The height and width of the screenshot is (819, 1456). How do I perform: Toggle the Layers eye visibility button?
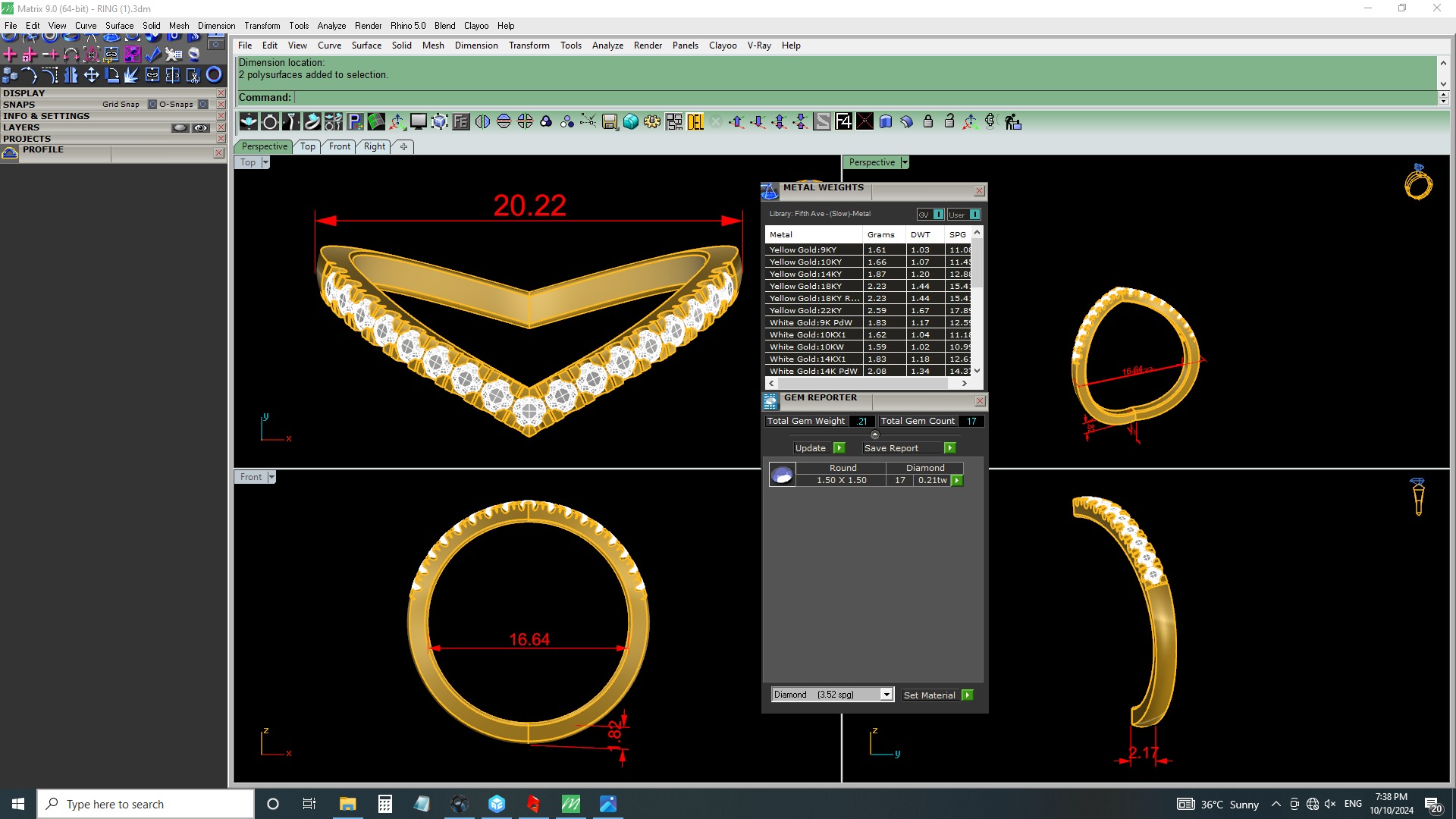pyautogui.click(x=200, y=127)
